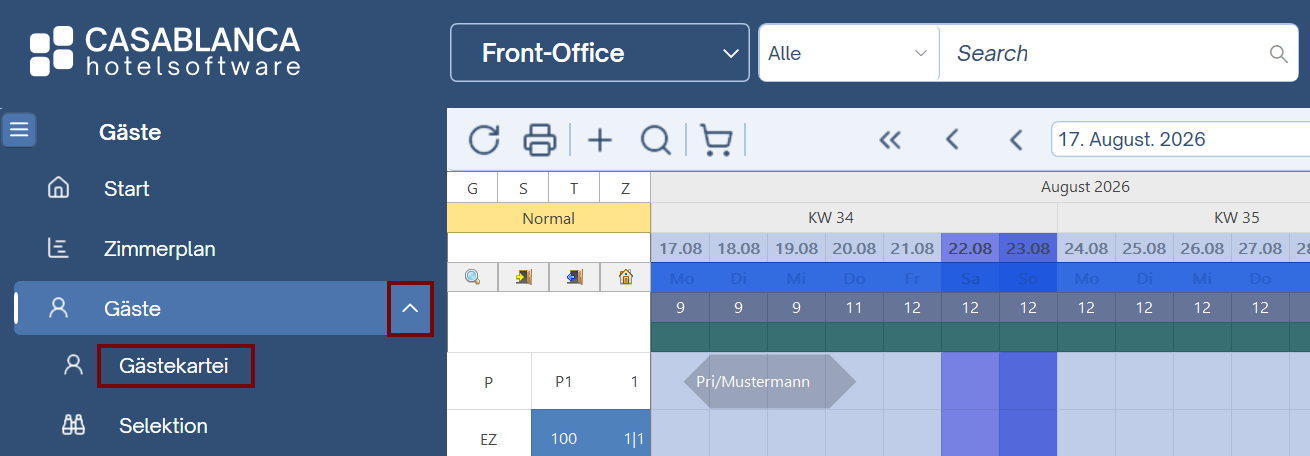The width and height of the screenshot is (1310, 456).
Task: Open the Alle filter dropdown
Action: (848, 53)
